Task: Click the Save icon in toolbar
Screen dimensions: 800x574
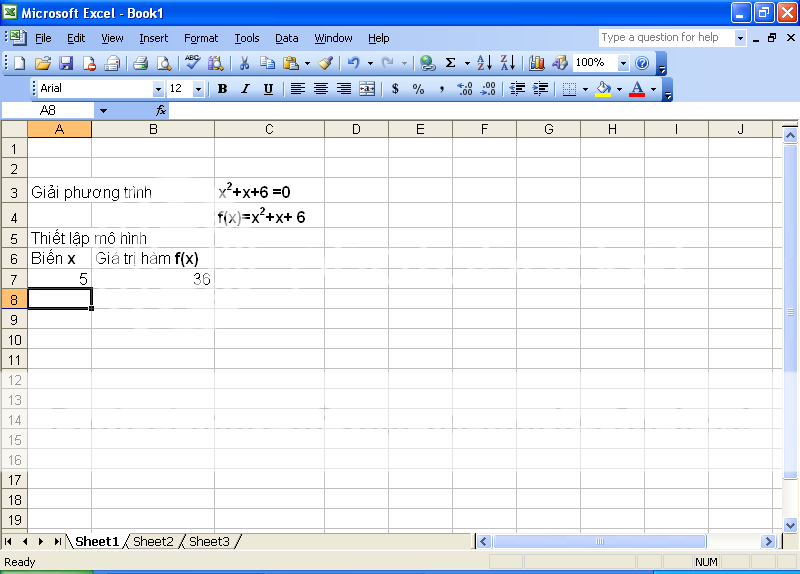Action: click(66, 63)
